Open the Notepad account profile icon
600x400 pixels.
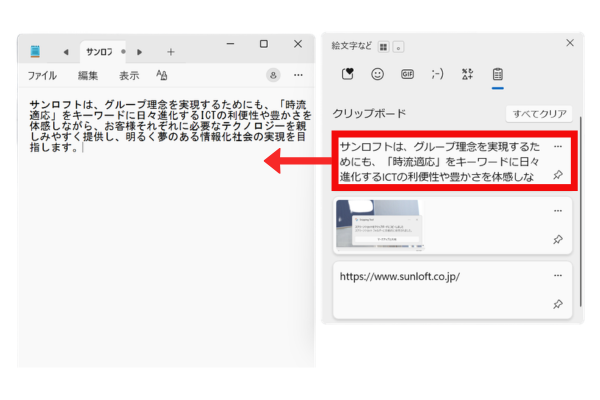(272, 75)
